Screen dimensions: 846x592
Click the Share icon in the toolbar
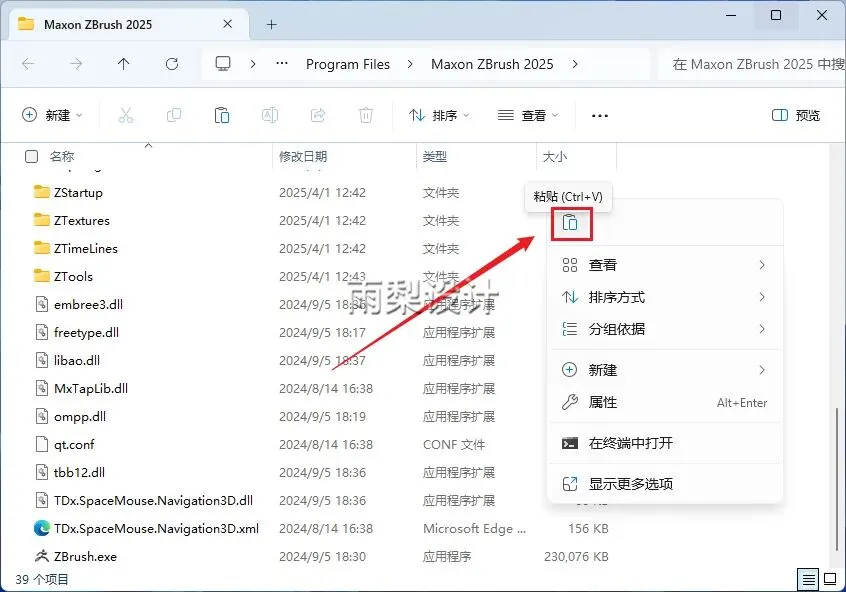point(318,115)
